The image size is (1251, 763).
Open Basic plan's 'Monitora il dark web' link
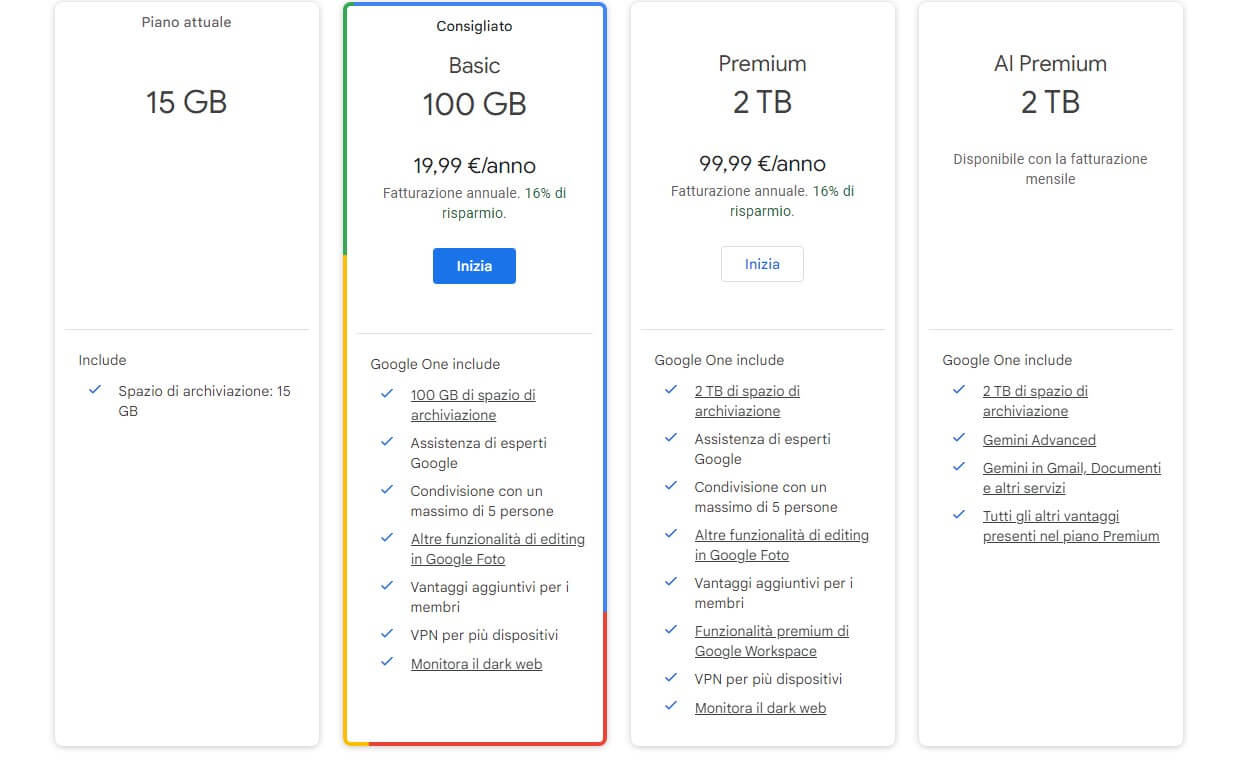pyautogui.click(x=476, y=664)
